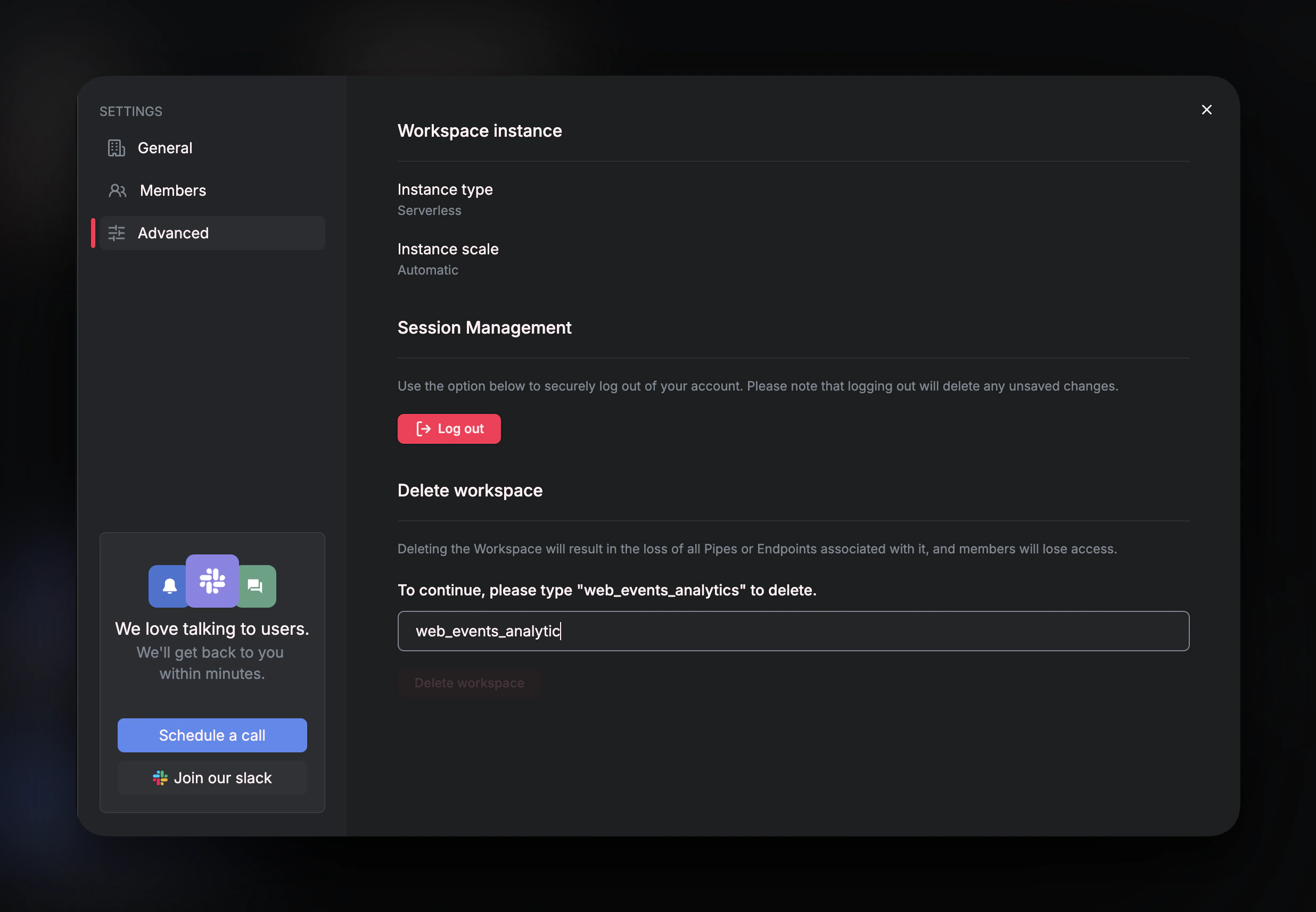Click the logout arrow icon

[x=423, y=429]
